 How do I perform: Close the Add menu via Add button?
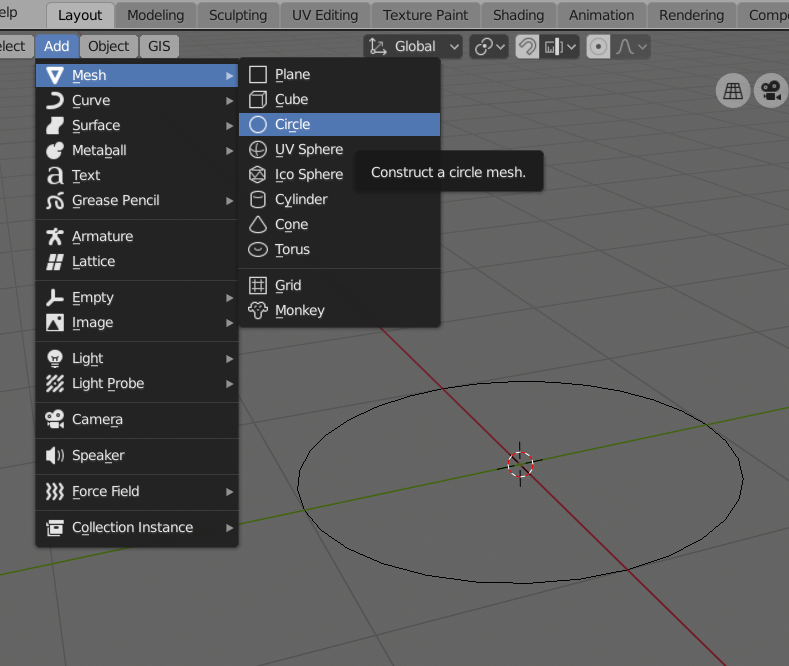pyautogui.click(x=56, y=46)
